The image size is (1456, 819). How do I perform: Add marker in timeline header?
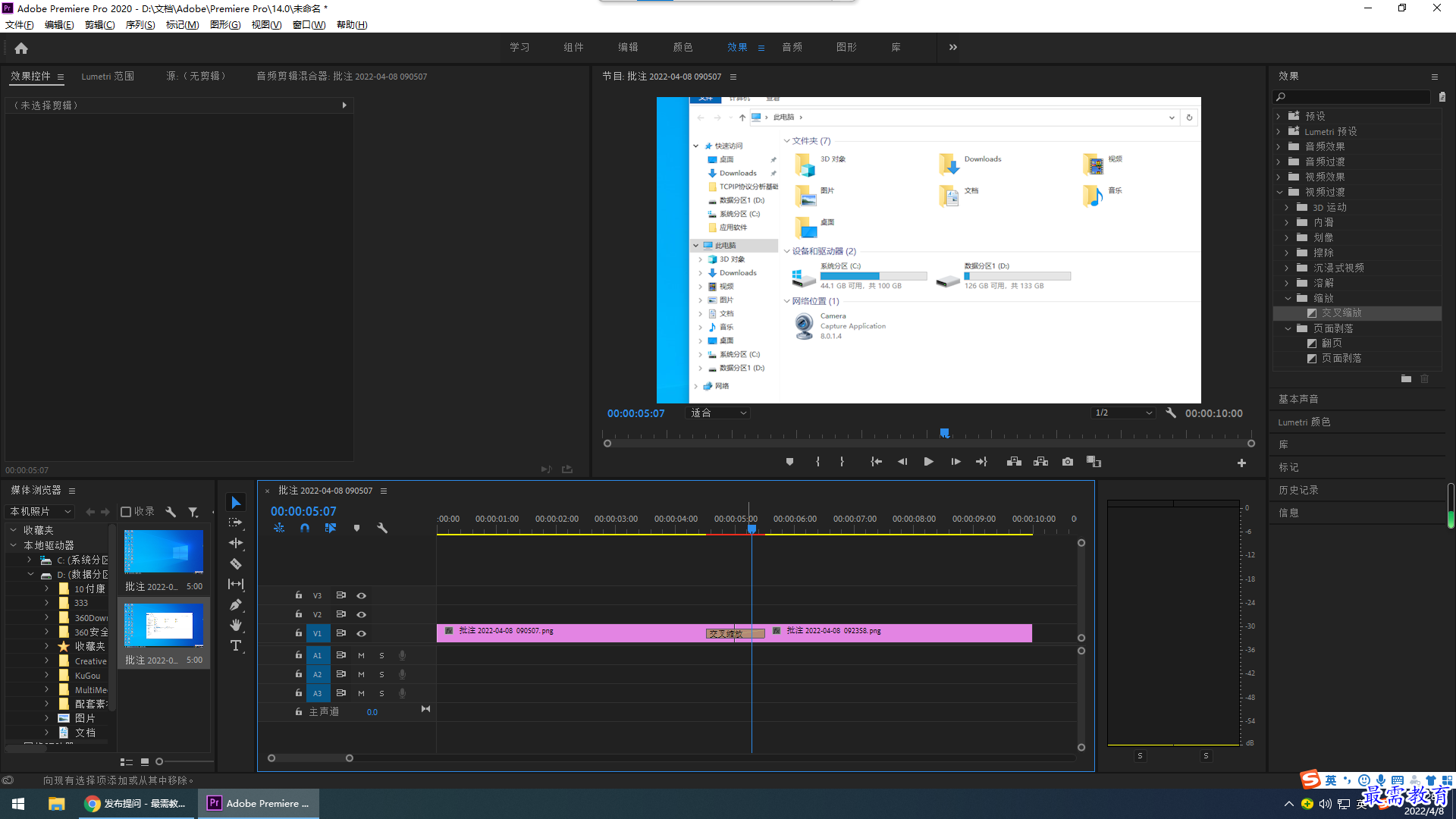[356, 528]
